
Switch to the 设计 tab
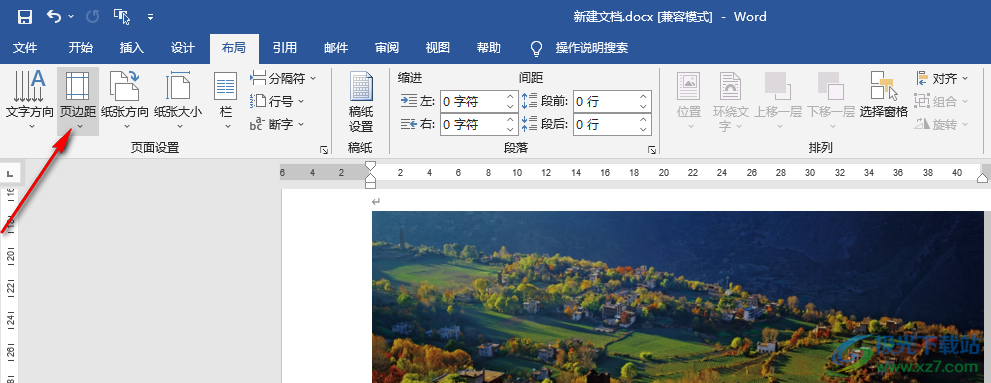[183, 48]
